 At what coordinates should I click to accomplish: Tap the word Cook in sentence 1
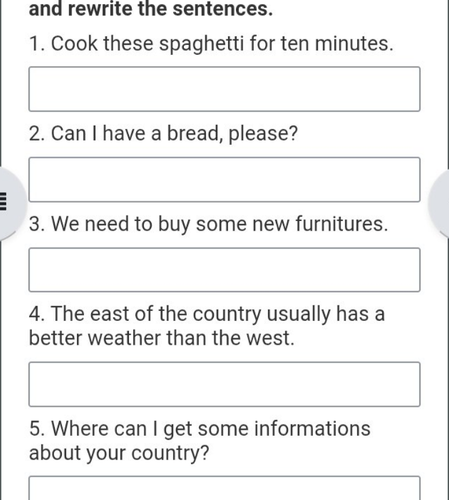(x=74, y=44)
